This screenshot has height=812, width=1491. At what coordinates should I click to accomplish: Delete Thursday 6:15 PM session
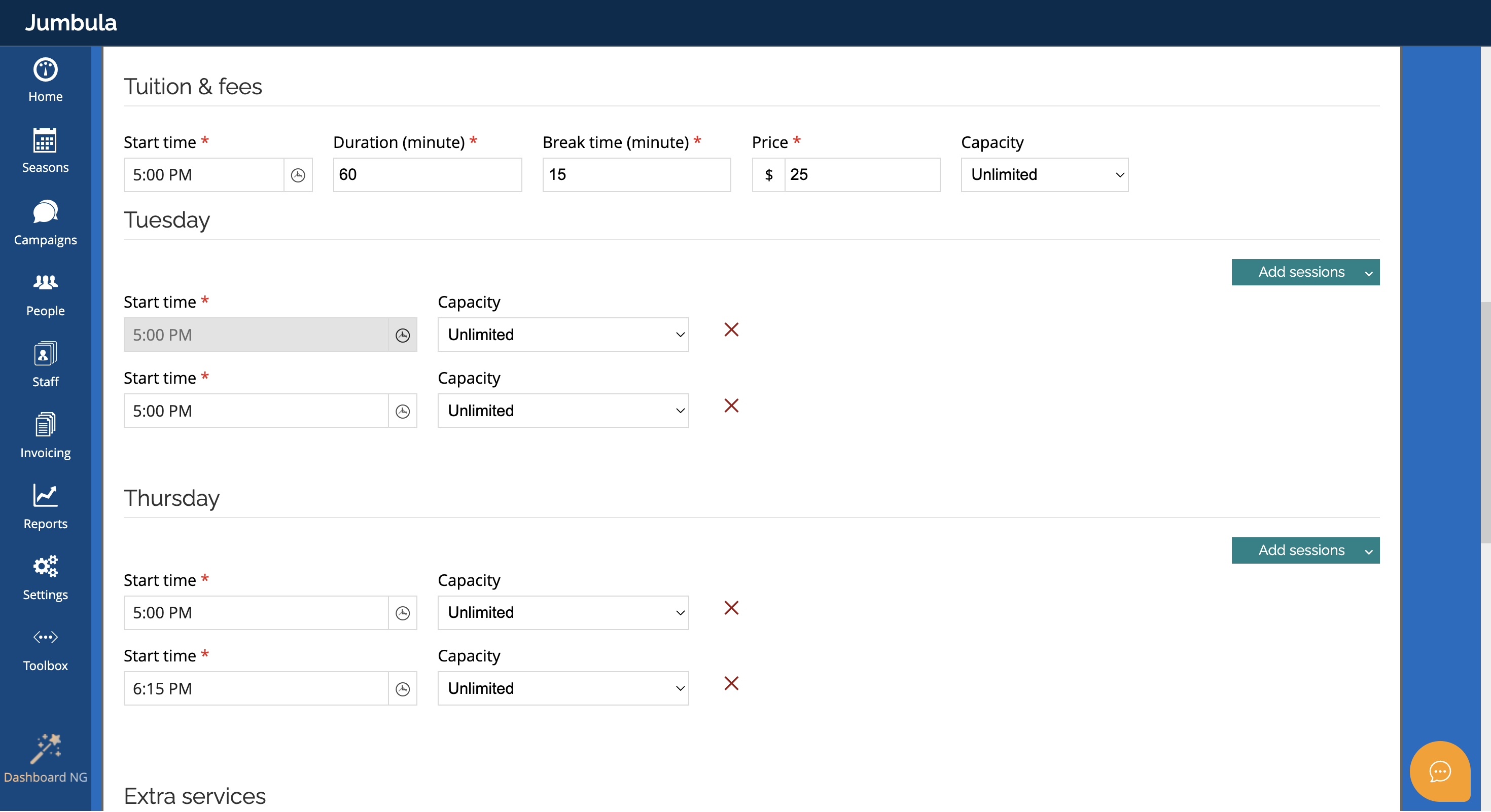pos(731,684)
